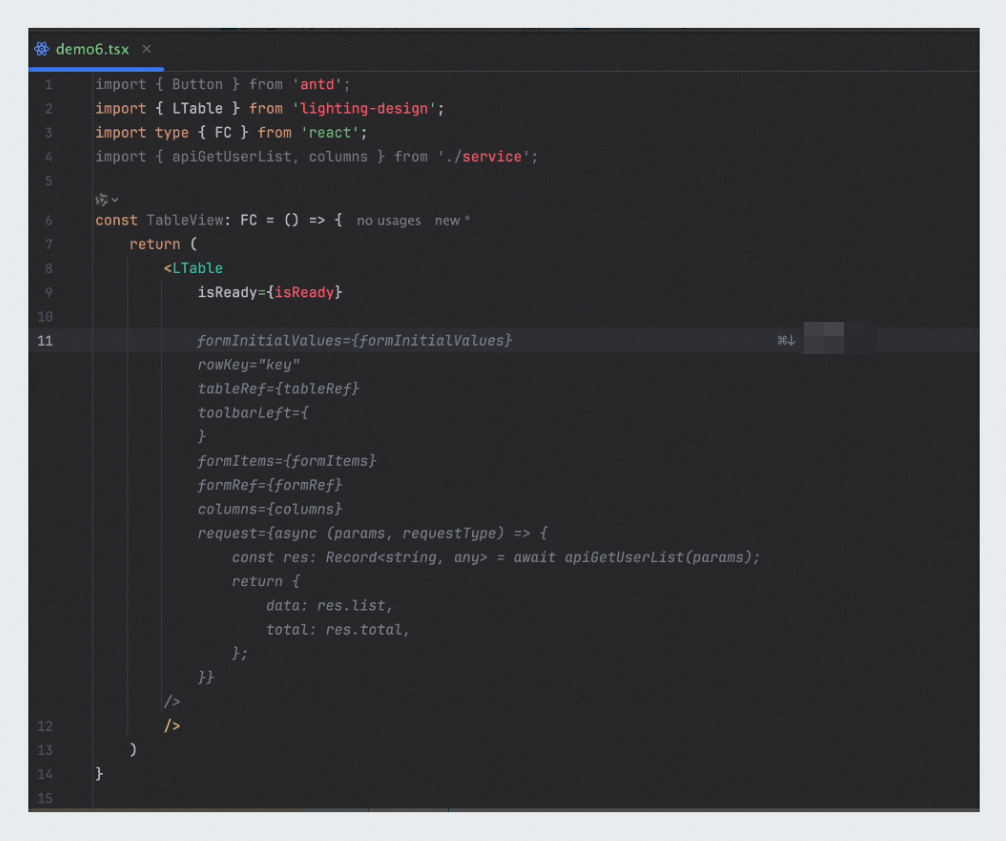The image size is (1006, 841).
Task: Click the 'react' import string
Action: tap(330, 133)
